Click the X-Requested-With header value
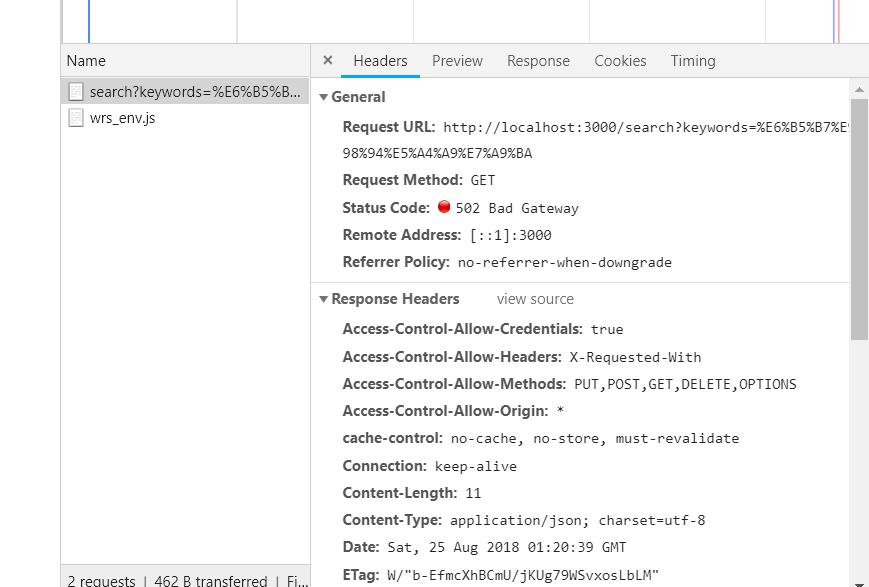This screenshot has height=587, width=869. click(635, 357)
